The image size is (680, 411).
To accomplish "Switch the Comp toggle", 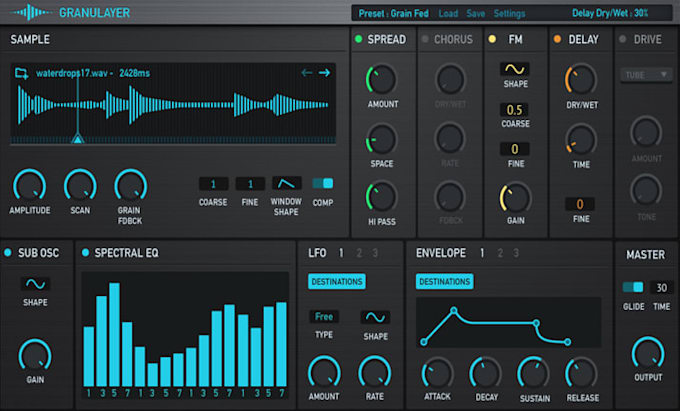I will (323, 183).
